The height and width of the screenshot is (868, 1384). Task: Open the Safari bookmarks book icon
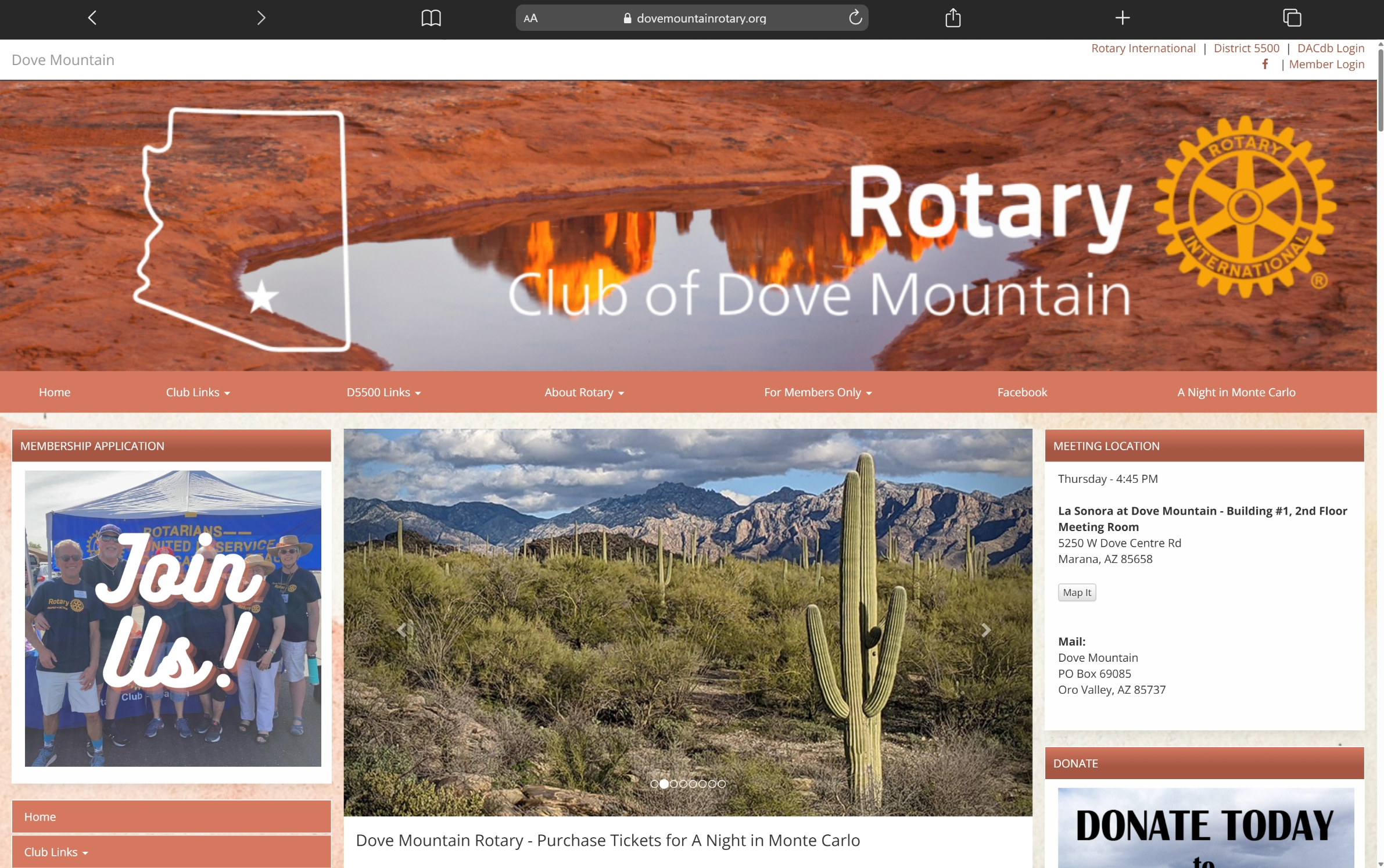[431, 18]
